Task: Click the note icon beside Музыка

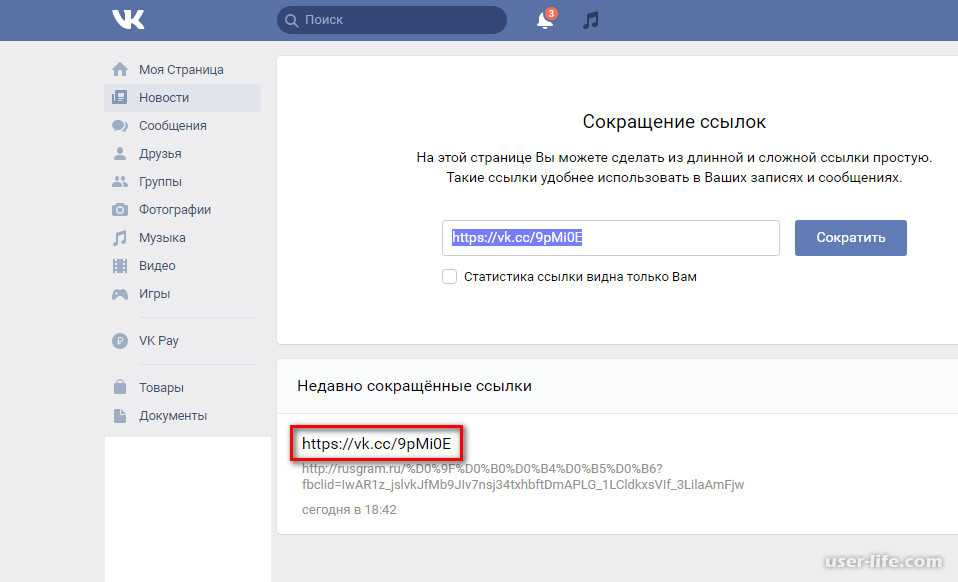Action: tap(120, 238)
